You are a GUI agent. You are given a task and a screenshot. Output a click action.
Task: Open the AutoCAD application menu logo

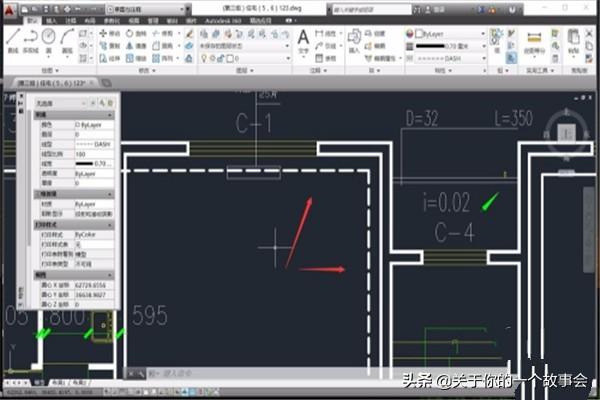tap(9, 9)
